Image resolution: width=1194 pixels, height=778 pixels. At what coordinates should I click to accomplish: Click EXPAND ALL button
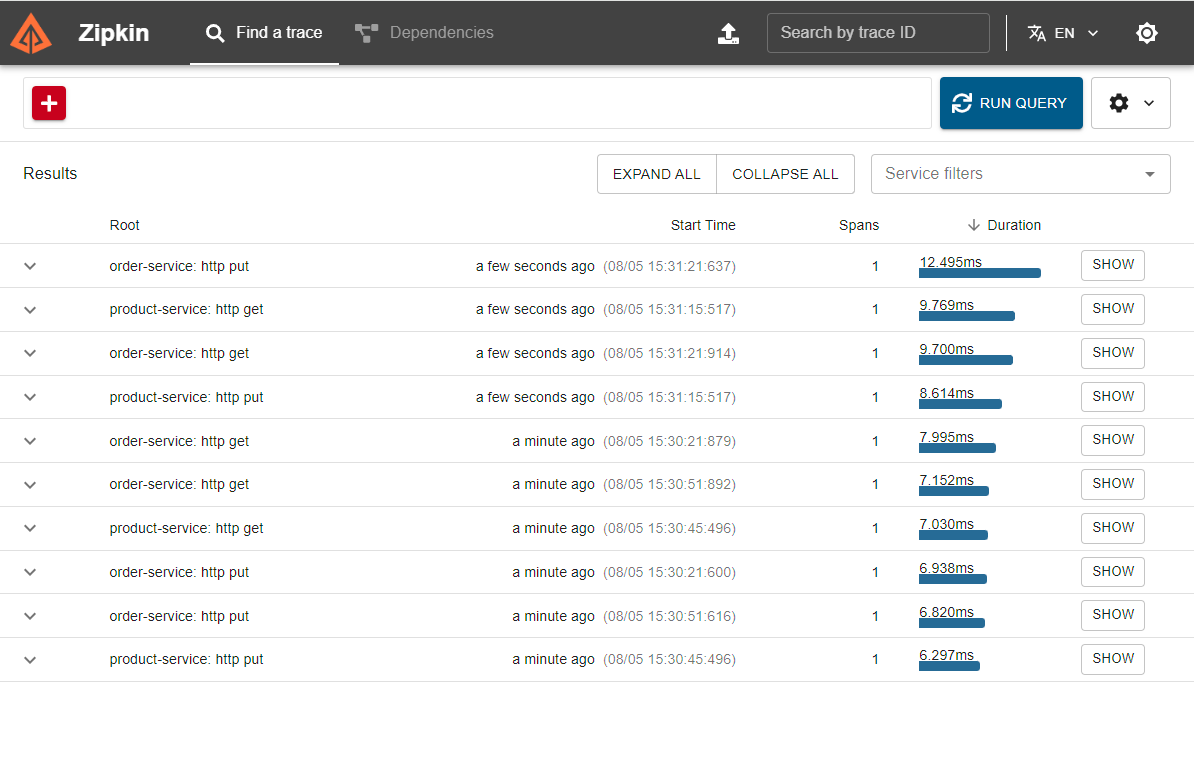click(656, 174)
